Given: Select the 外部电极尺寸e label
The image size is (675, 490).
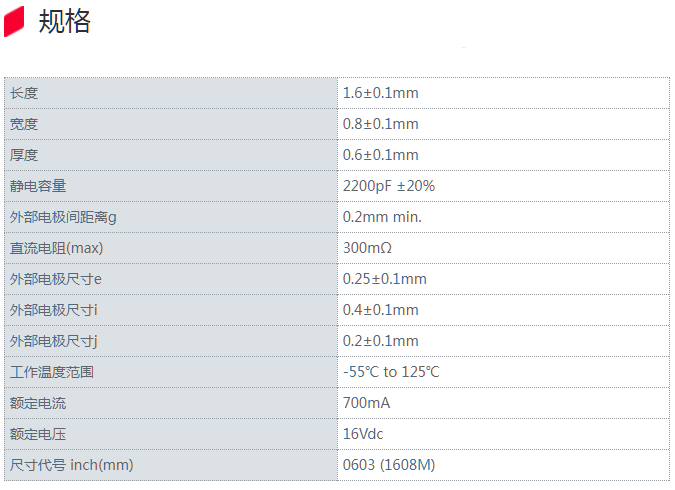Looking at the screenshot, I should pos(56,279).
